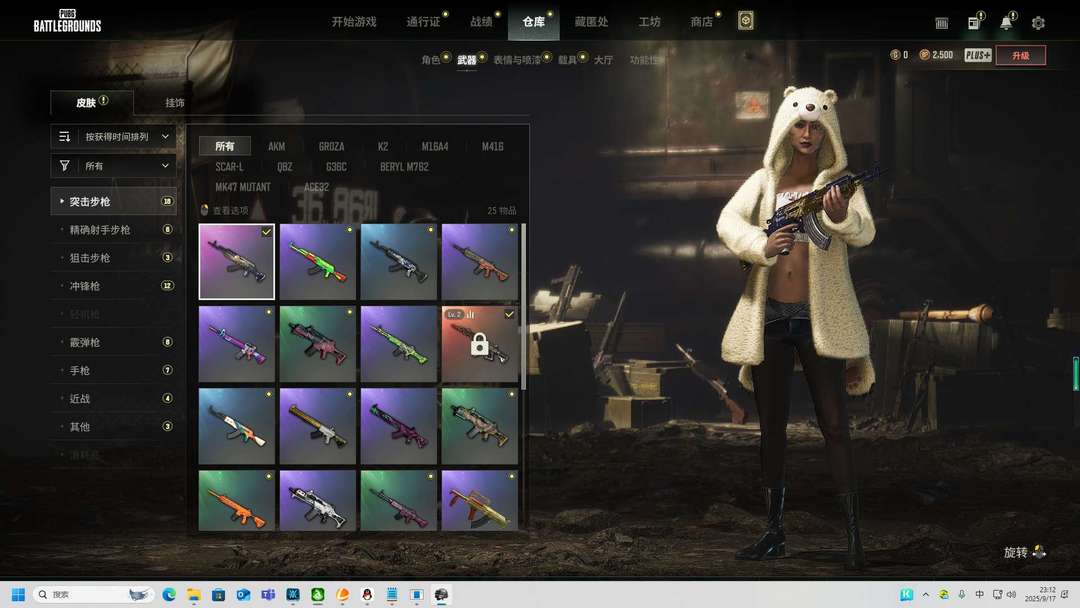Open the QQ penguin app in taskbar
This screenshot has width=1080, height=608.
[367, 594]
